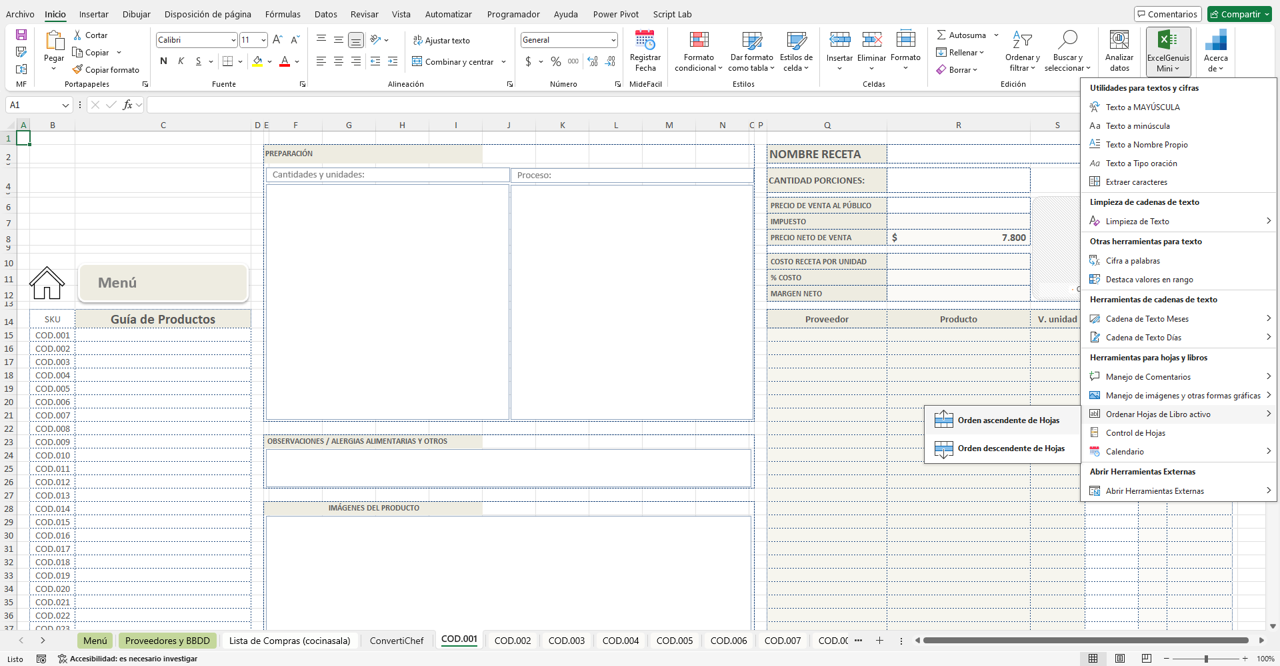This screenshot has height=666, width=1280.
Task: Click the Compartir button
Action: 1240,14
